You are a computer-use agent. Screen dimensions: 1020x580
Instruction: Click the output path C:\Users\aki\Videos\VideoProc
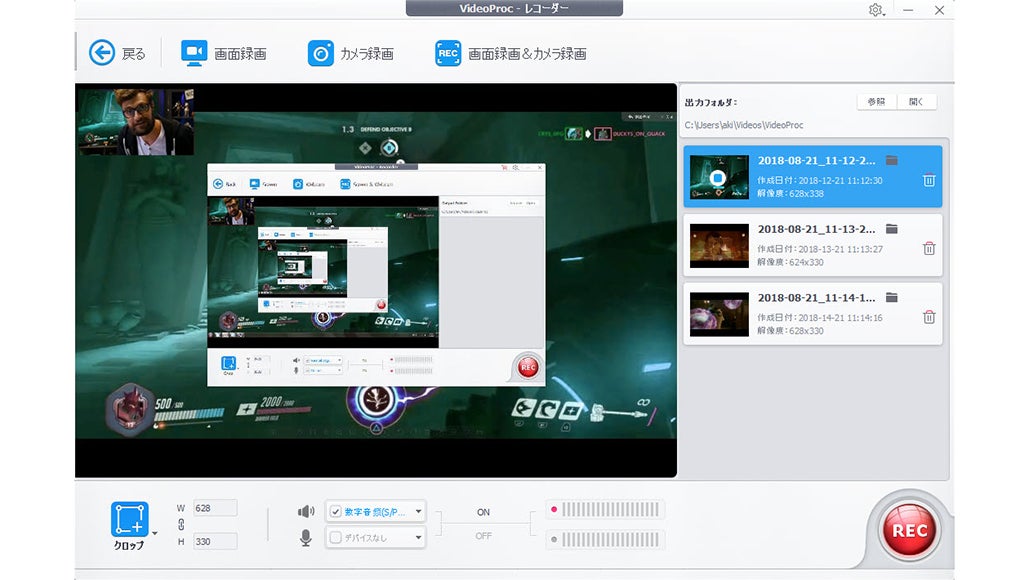click(x=744, y=125)
